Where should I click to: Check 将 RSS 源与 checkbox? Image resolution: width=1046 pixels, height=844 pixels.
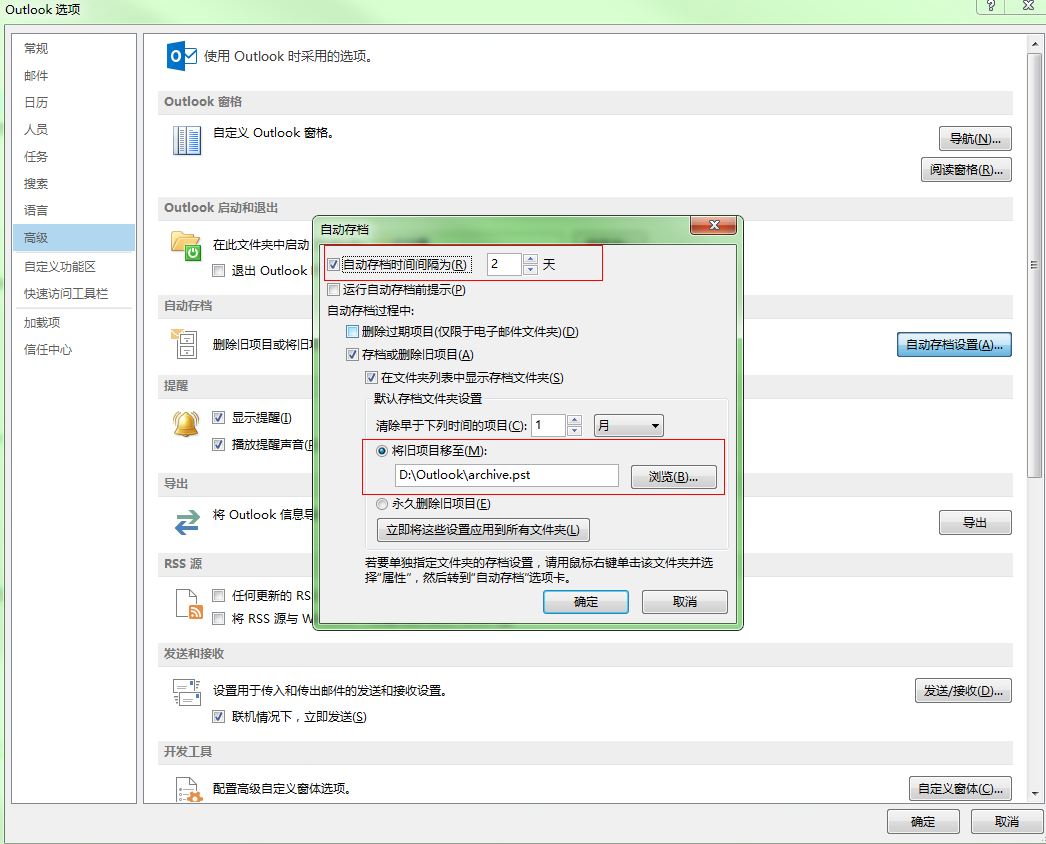coord(218,618)
